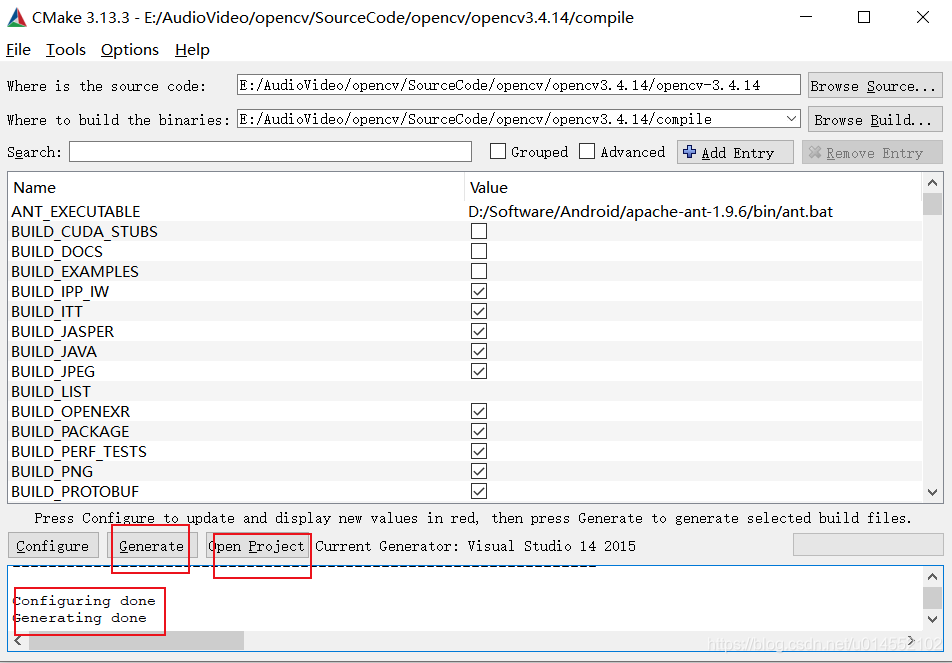Screen dimensions: 952x663
Task: Click the Open Project button
Action: (x=257, y=546)
